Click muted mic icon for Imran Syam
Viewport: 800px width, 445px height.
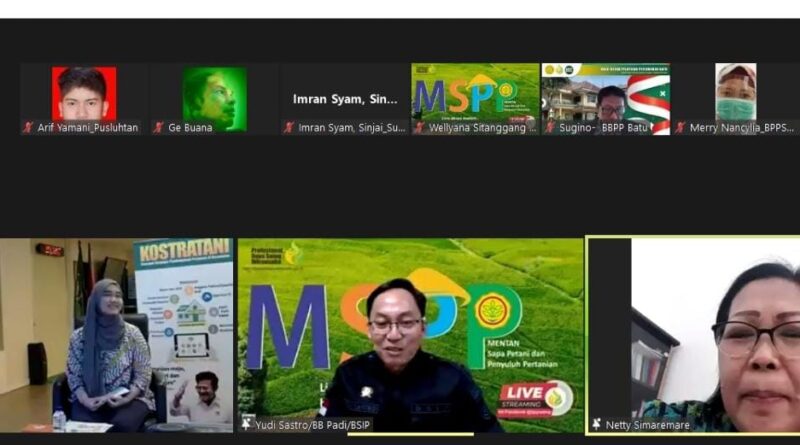tap(289, 128)
